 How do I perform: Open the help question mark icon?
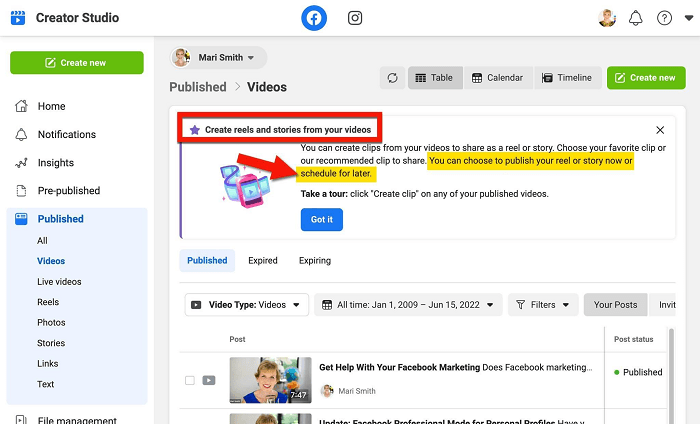coord(664,18)
